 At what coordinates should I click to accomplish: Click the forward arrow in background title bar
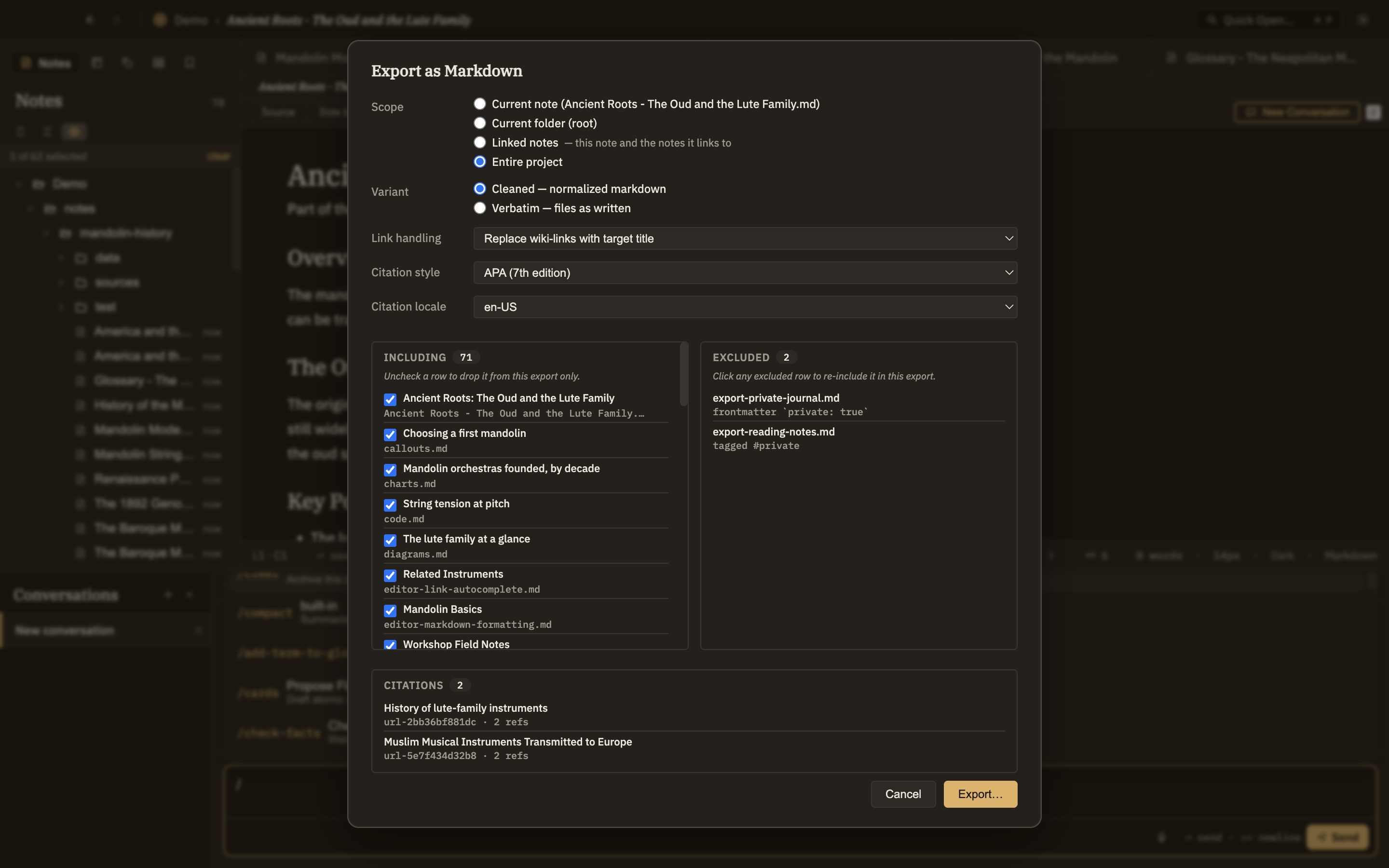[117, 20]
